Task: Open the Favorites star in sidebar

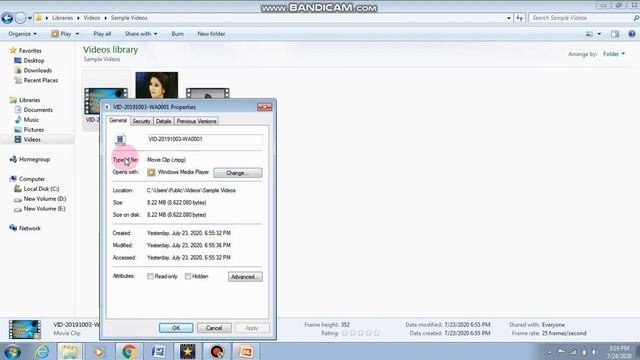Action: click(13, 50)
